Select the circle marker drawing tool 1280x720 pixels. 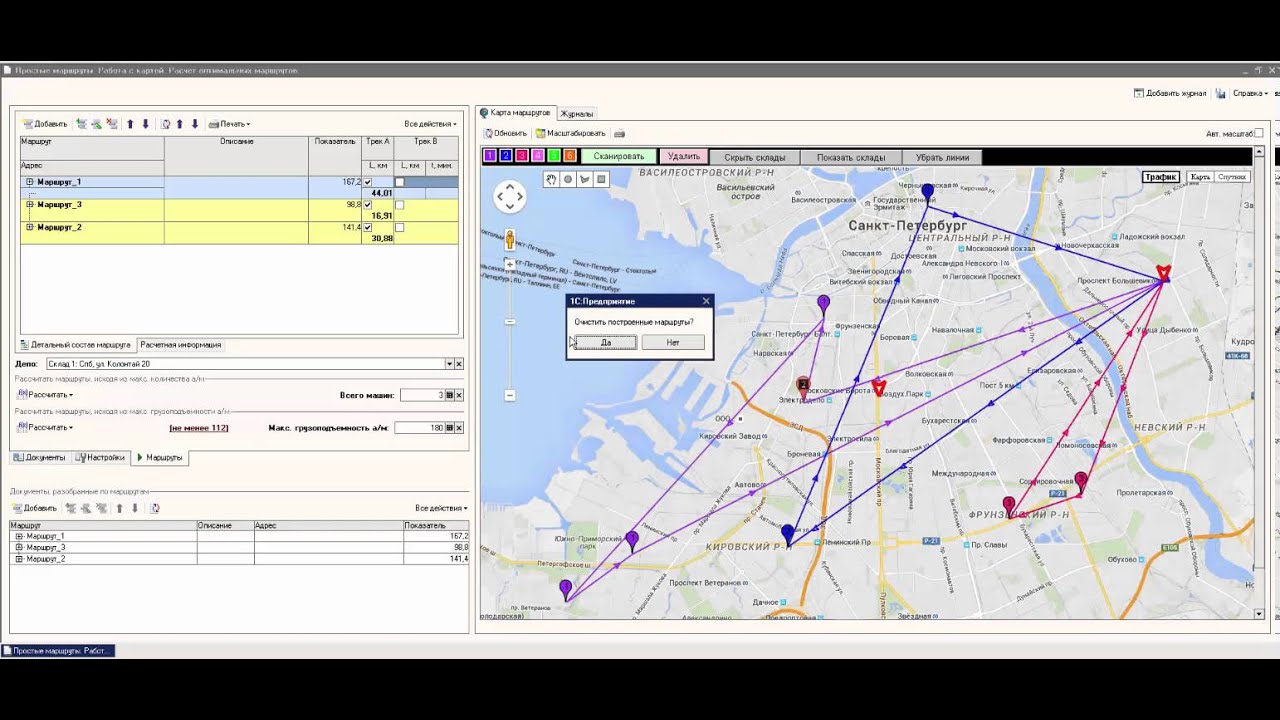[x=568, y=179]
